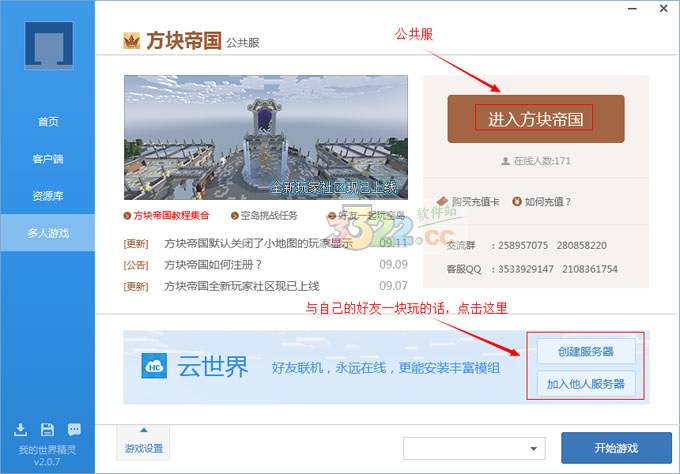Click date 09.07 in news list
This screenshot has height=474, width=680.
[x=393, y=286]
